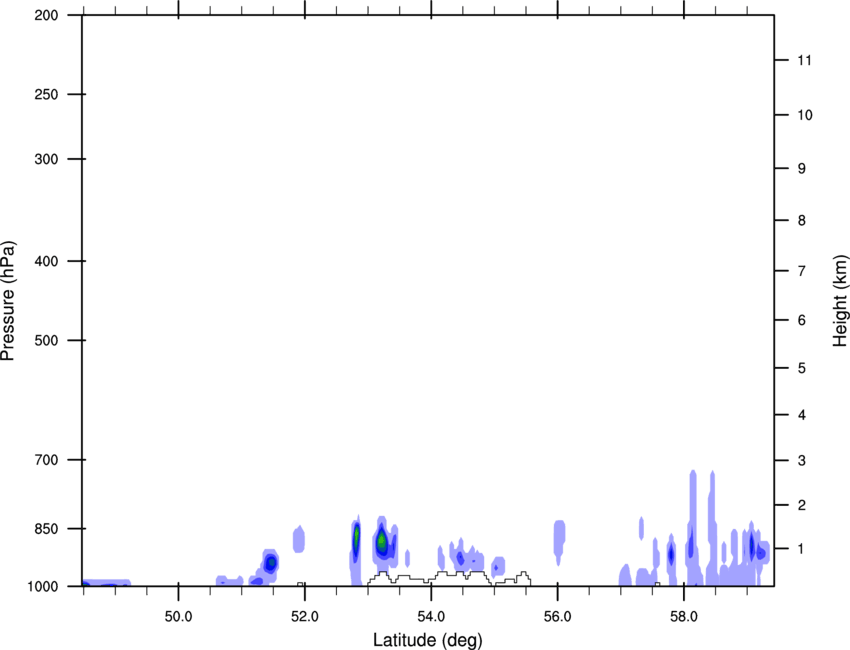Pick the 7 km height label
The height and width of the screenshot is (650, 850).
pyautogui.click(x=802, y=271)
